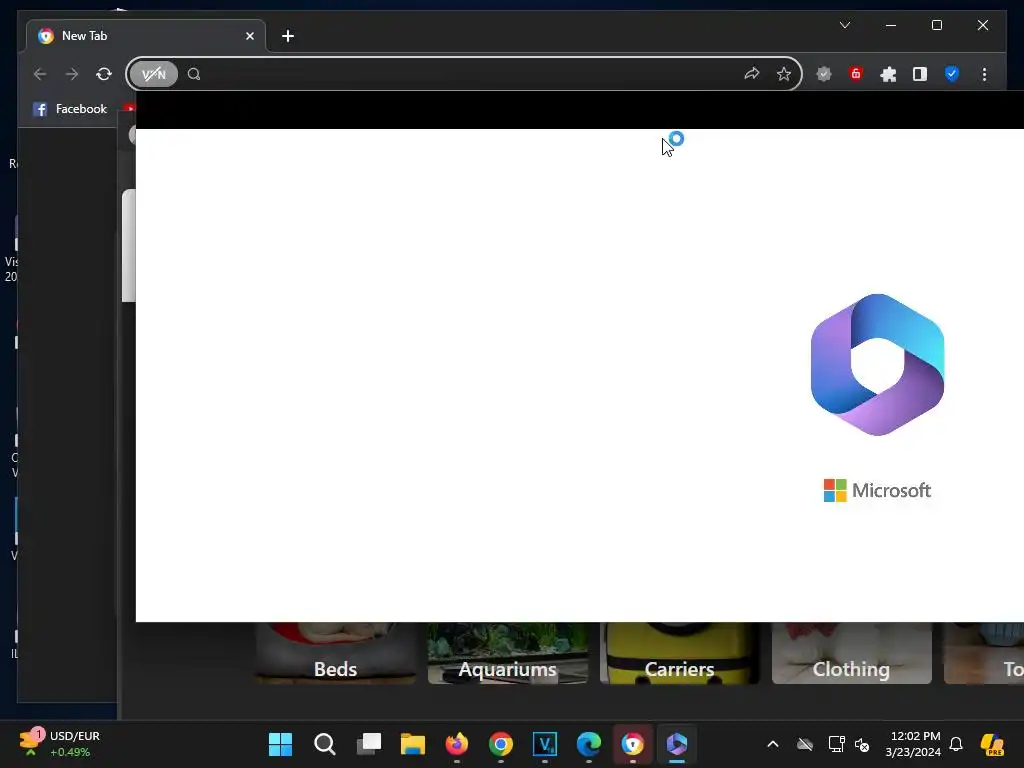
Task: Open Task View on taskbar
Action: point(369,744)
